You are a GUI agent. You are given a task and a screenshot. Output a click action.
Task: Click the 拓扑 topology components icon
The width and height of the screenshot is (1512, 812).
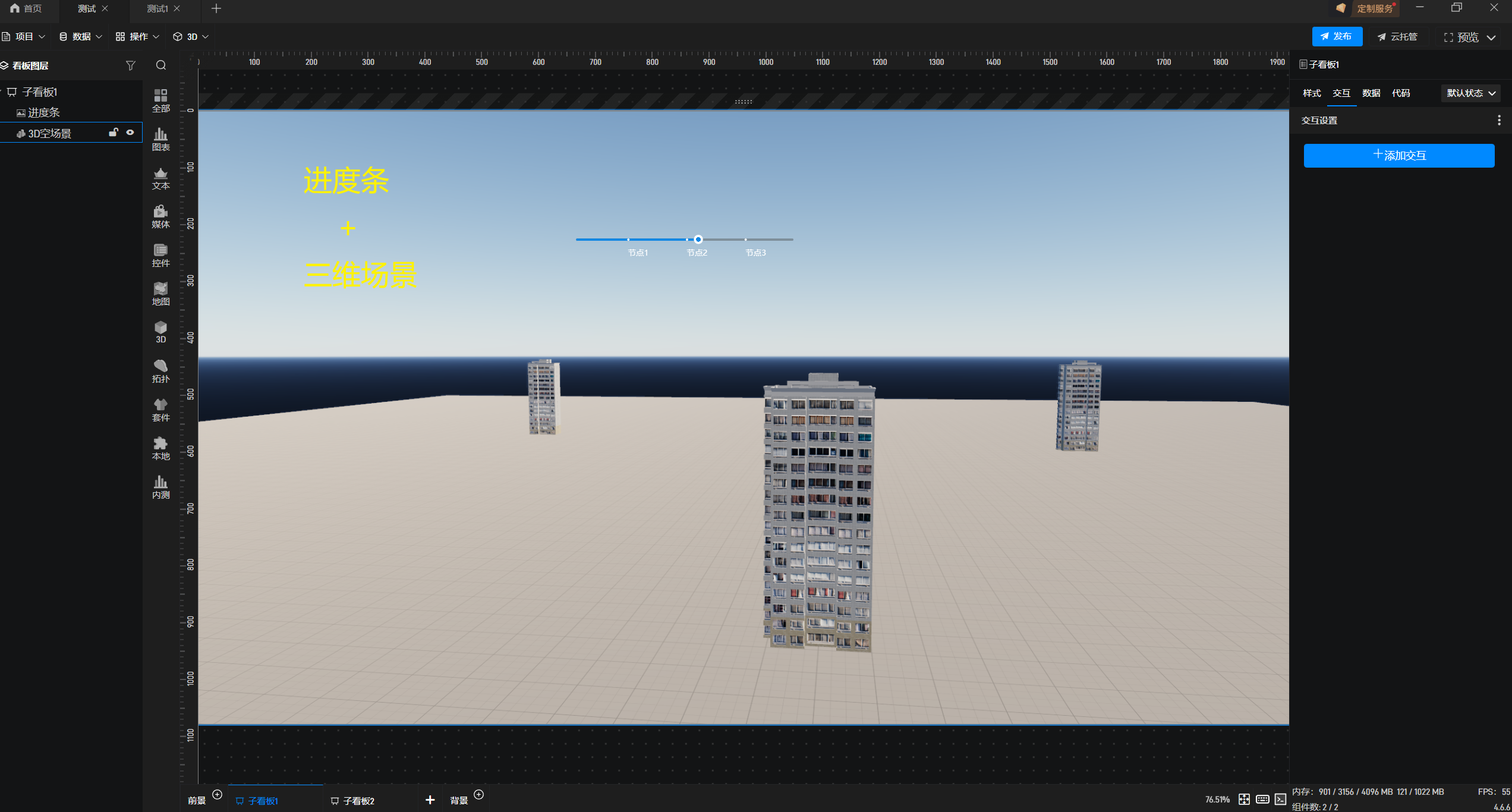[x=160, y=371]
